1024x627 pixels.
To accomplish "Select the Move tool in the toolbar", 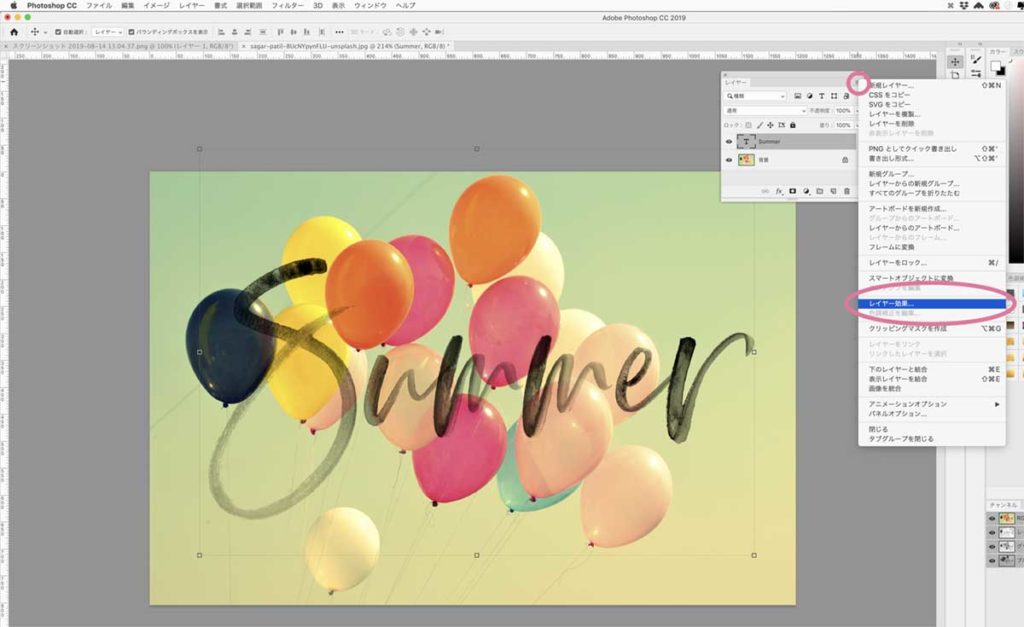I will click(x=955, y=62).
